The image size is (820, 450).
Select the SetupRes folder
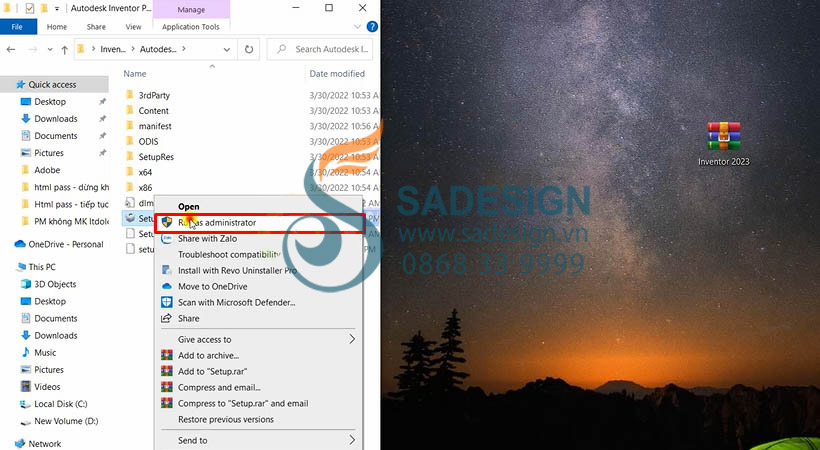tap(156, 157)
